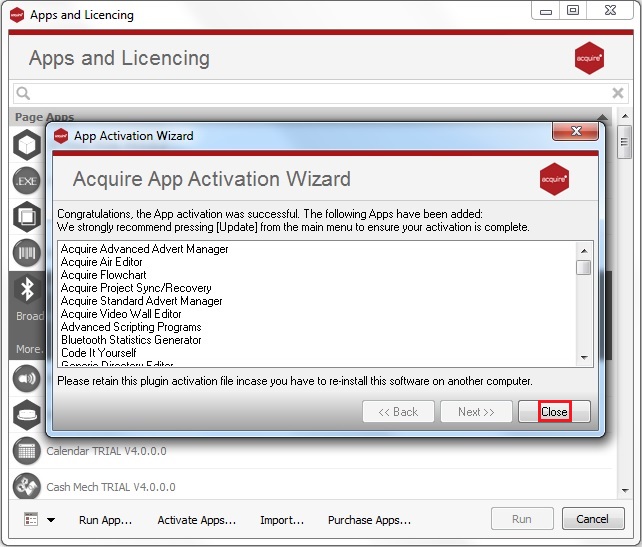This screenshot has width=642, height=547.
Task: Open Run App... menu item
Action: point(105,520)
